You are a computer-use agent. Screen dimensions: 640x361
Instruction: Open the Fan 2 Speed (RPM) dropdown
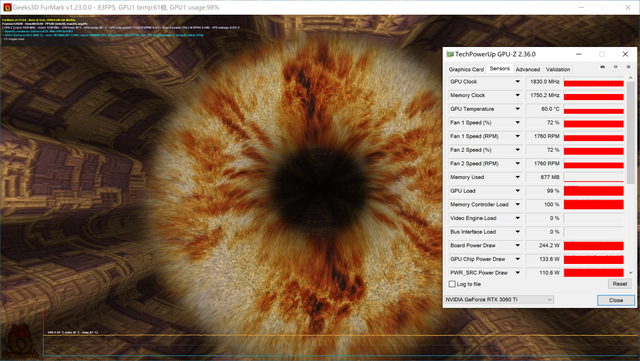(x=518, y=163)
